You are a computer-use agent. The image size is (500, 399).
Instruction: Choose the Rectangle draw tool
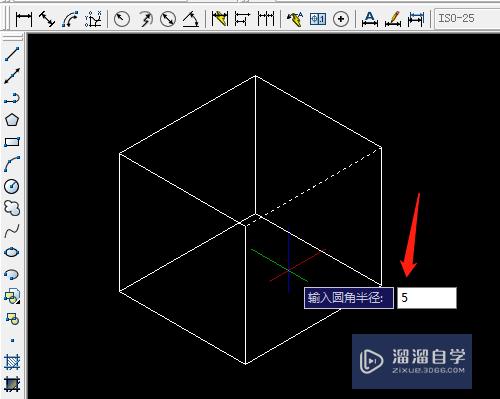pyautogui.click(x=12, y=142)
